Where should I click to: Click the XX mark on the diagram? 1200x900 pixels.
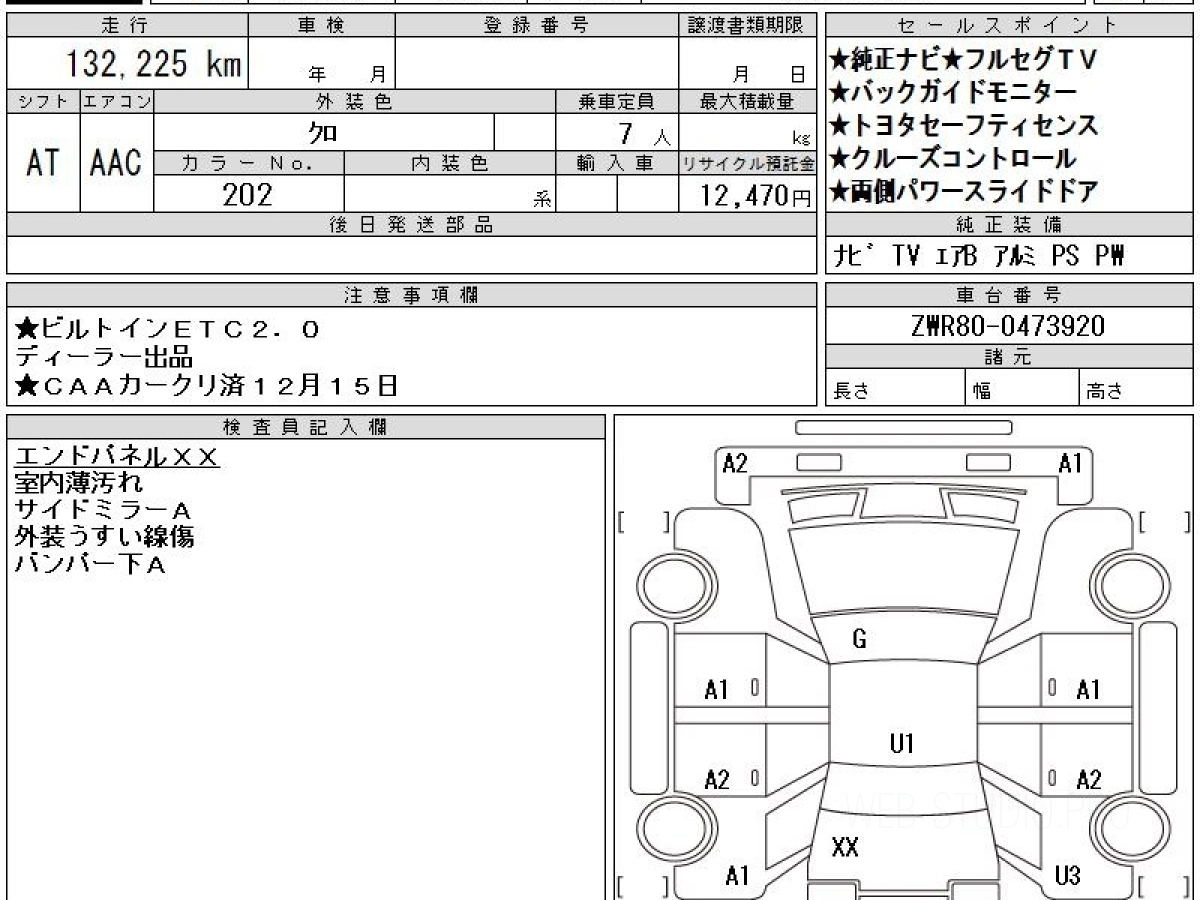click(x=846, y=848)
